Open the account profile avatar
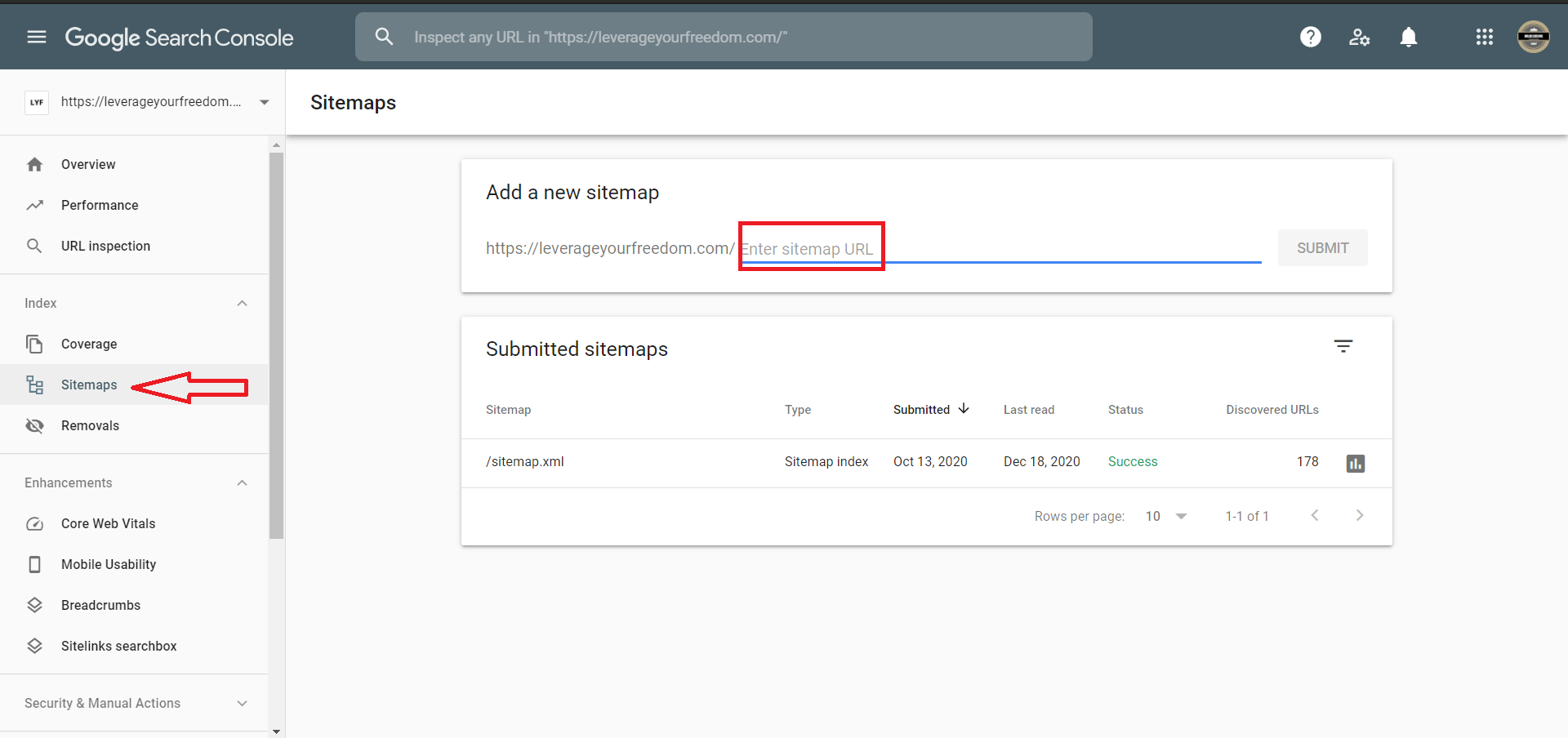 (1534, 37)
